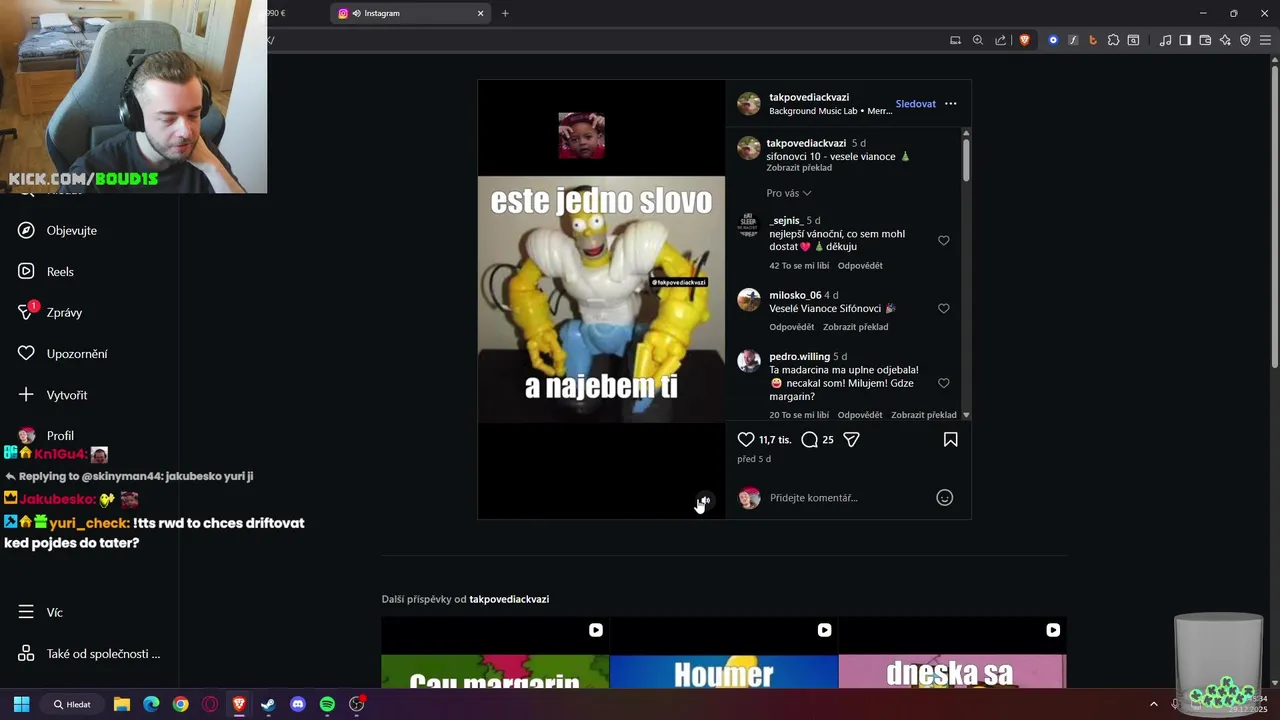Open the Leo AI sparkle icon
Viewport: 1280px width, 720px height.
click(x=1225, y=40)
